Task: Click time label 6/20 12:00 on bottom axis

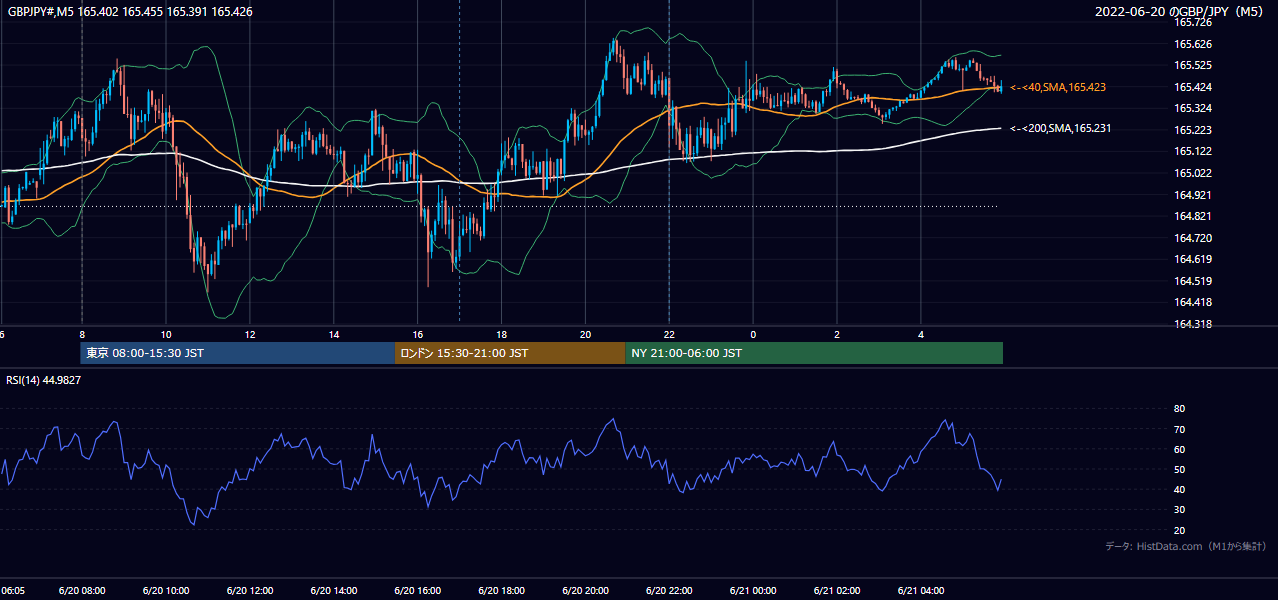Action: click(x=250, y=591)
